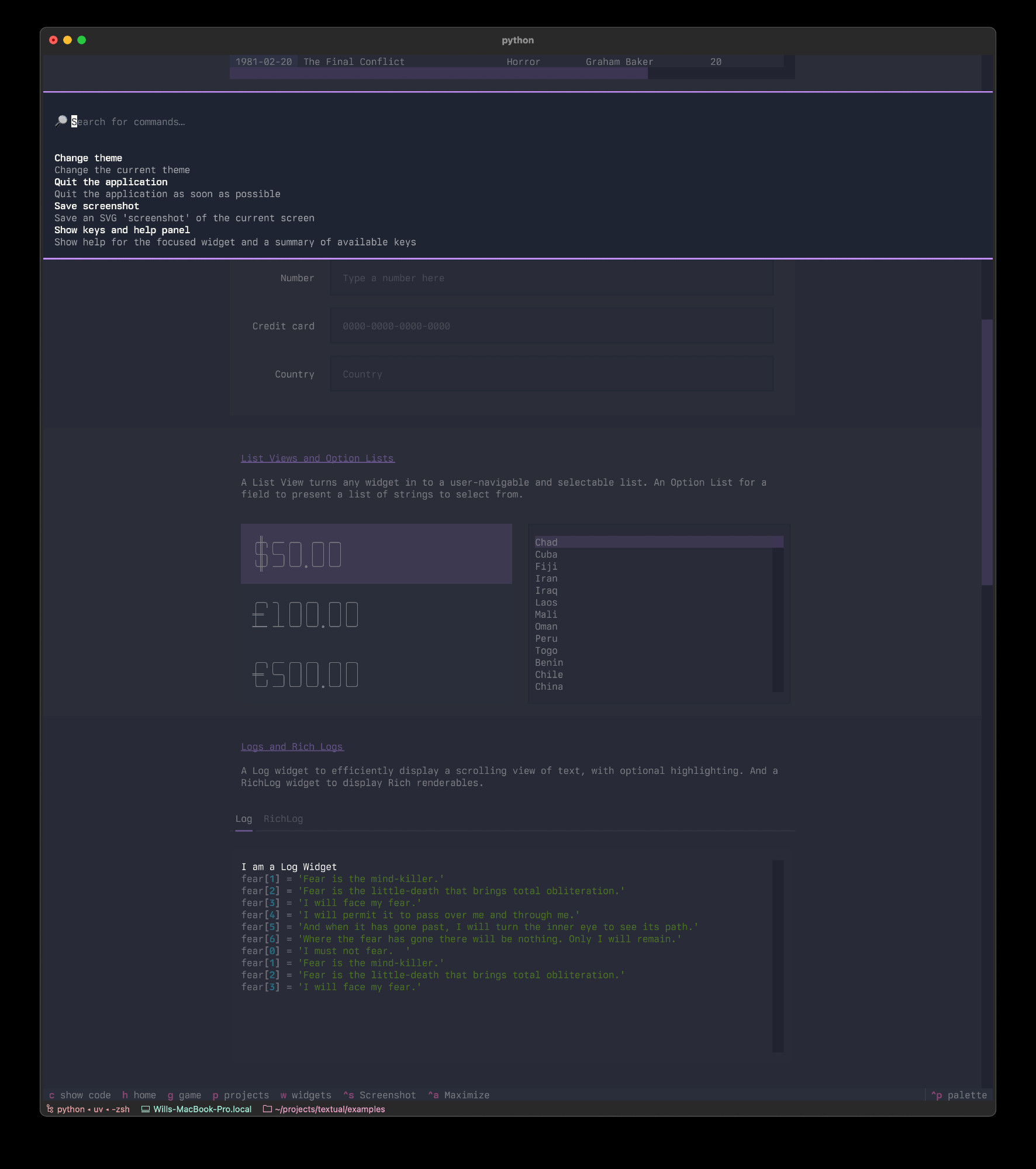The width and height of the screenshot is (1036, 1169).
Task: Select the €500.00 list item
Action: pyautogui.click(x=377, y=675)
